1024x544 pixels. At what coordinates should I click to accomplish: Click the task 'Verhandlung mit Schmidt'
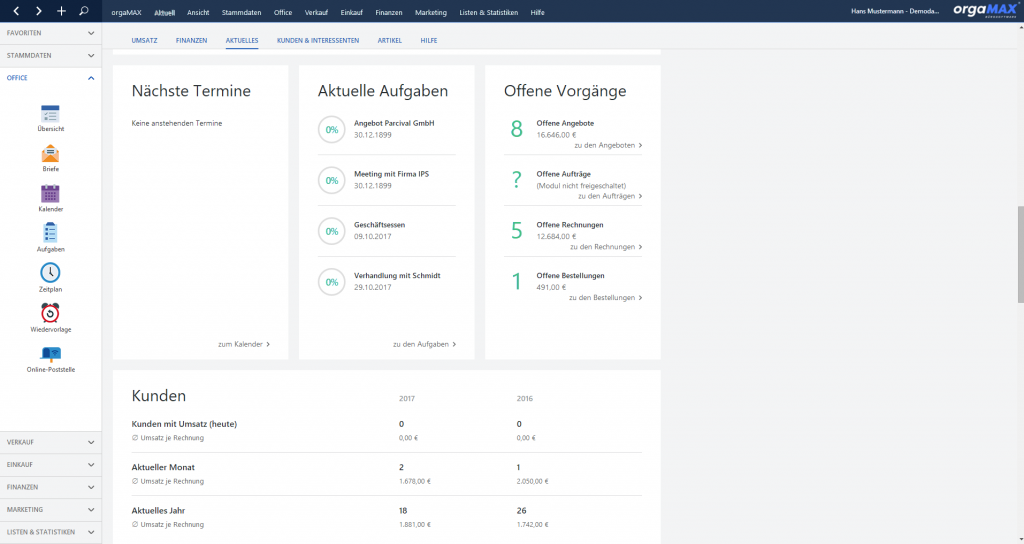pyautogui.click(x=397, y=276)
